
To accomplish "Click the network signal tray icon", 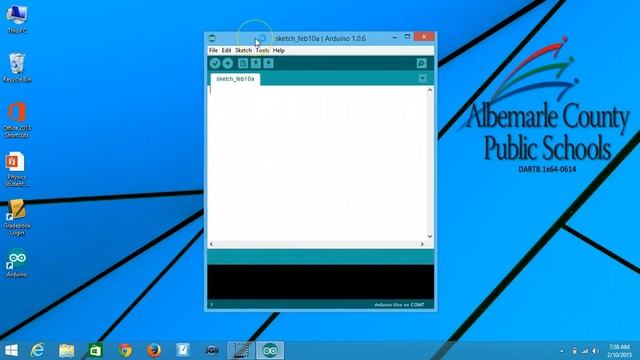I will pos(585,351).
